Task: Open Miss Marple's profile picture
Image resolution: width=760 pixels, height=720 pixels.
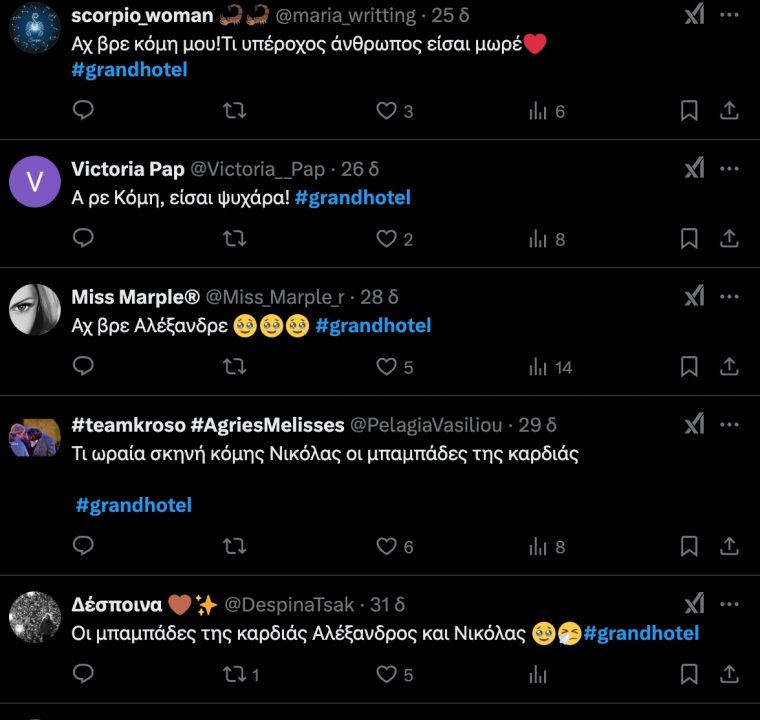Action: tap(35, 310)
